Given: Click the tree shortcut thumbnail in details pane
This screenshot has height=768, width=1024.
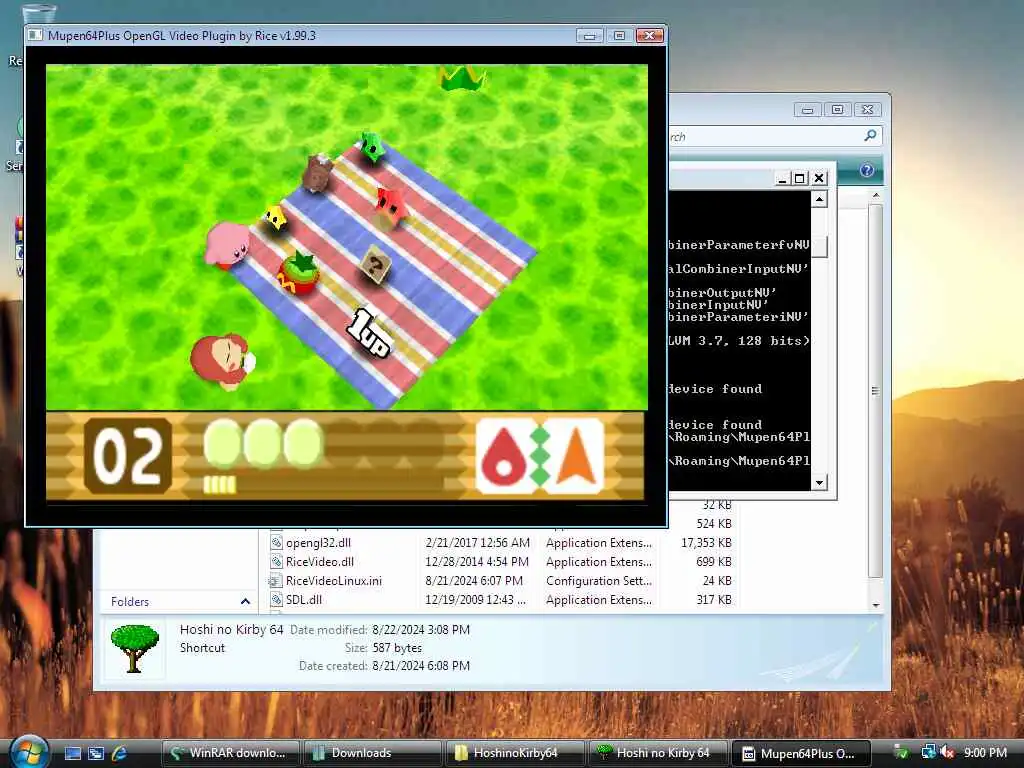Looking at the screenshot, I should coord(135,648).
